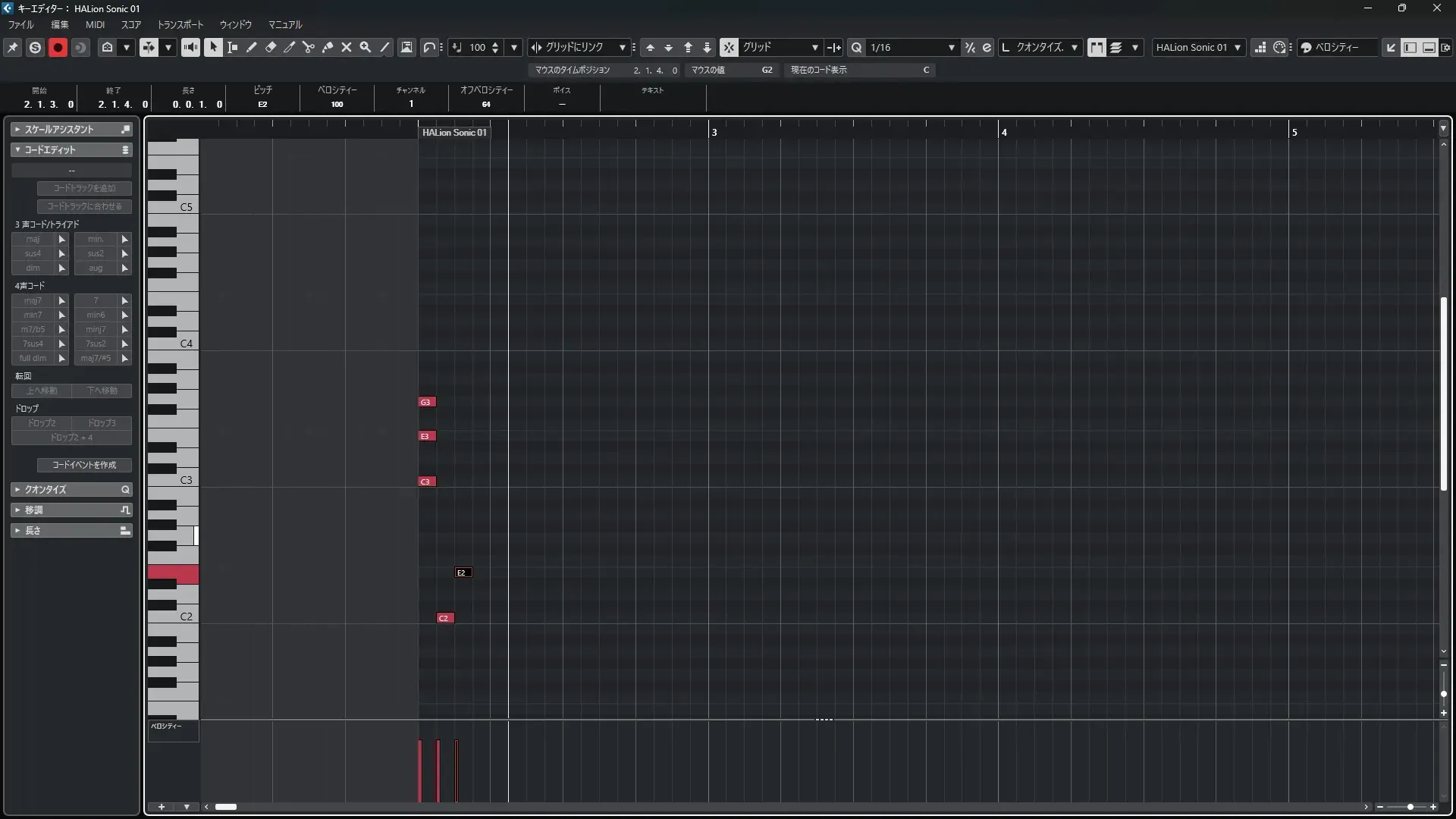Viewport: 1456px width, 819px height.
Task: Open the MIDI menu
Action: click(x=95, y=24)
